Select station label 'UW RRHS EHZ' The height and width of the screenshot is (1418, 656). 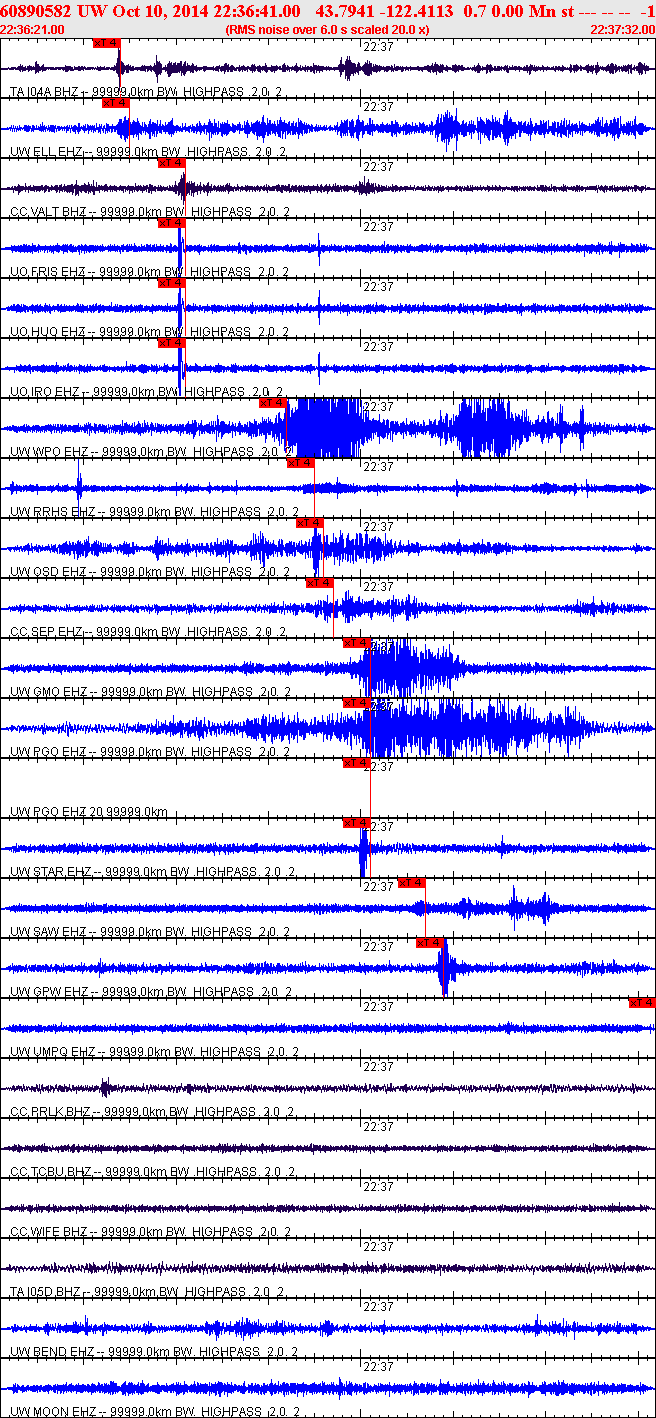tap(52, 512)
